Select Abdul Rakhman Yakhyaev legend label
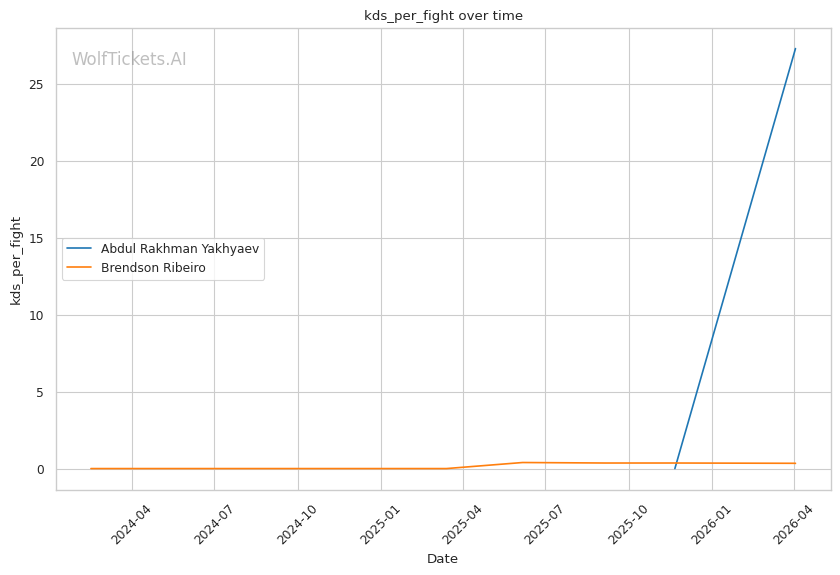The image size is (840, 575). [x=180, y=248]
